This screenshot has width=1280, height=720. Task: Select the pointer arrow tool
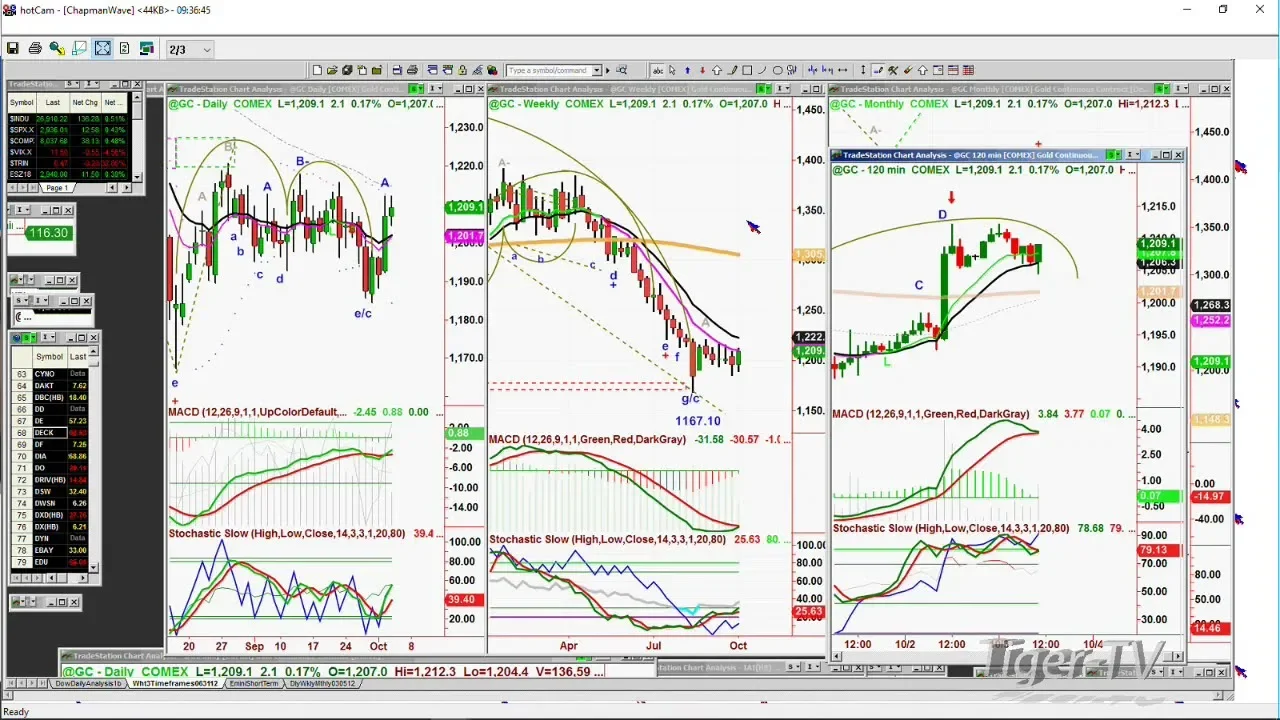[672, 70]
